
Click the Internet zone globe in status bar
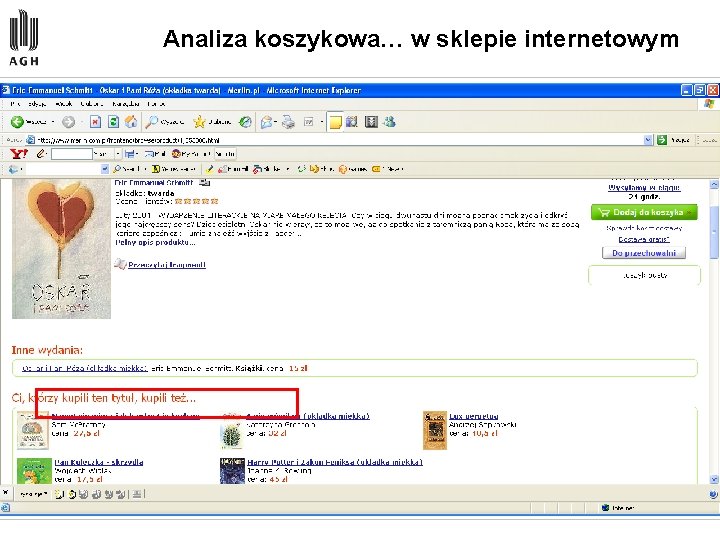pos(605,507)
